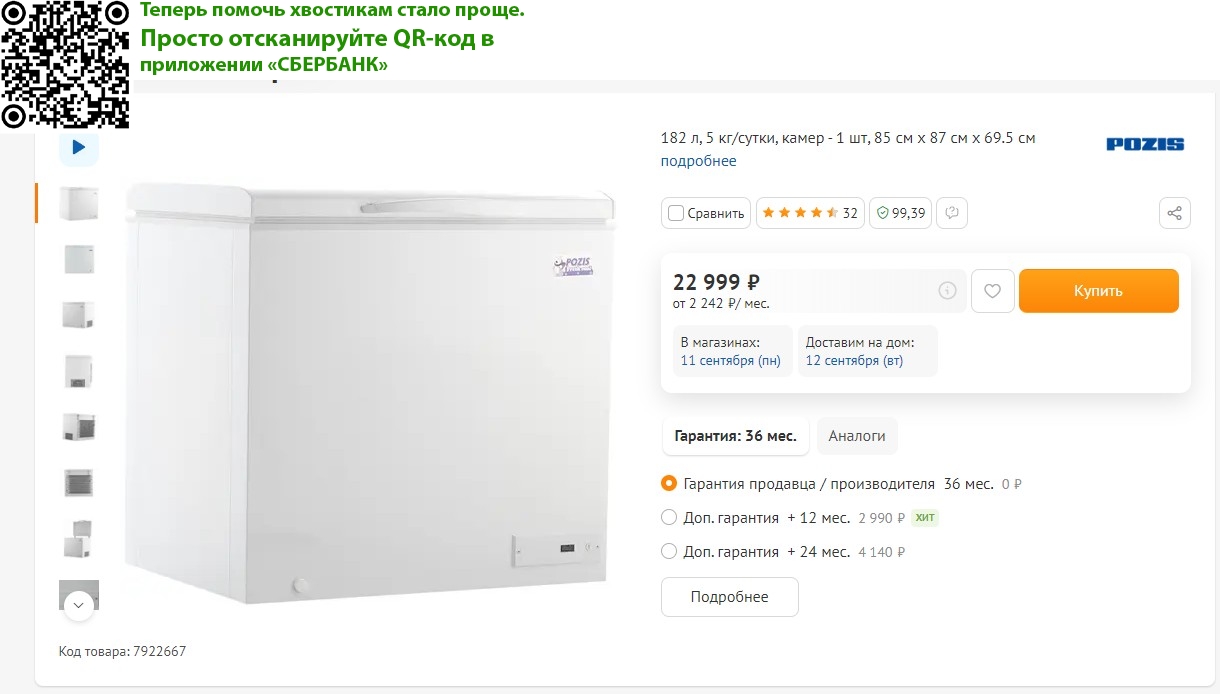This screenshot has width=1220, height=694.
Task: Open the reviews comment icon
Action: point(952,213)
